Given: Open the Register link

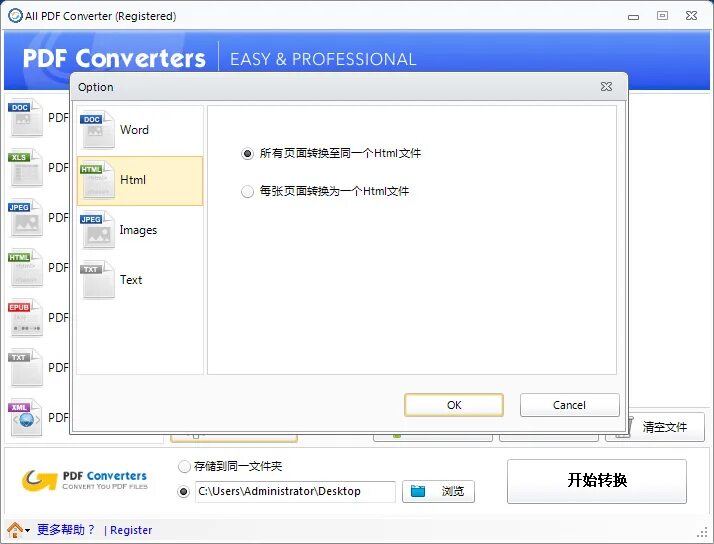Looking at the screenshot, I should (131, 530).
